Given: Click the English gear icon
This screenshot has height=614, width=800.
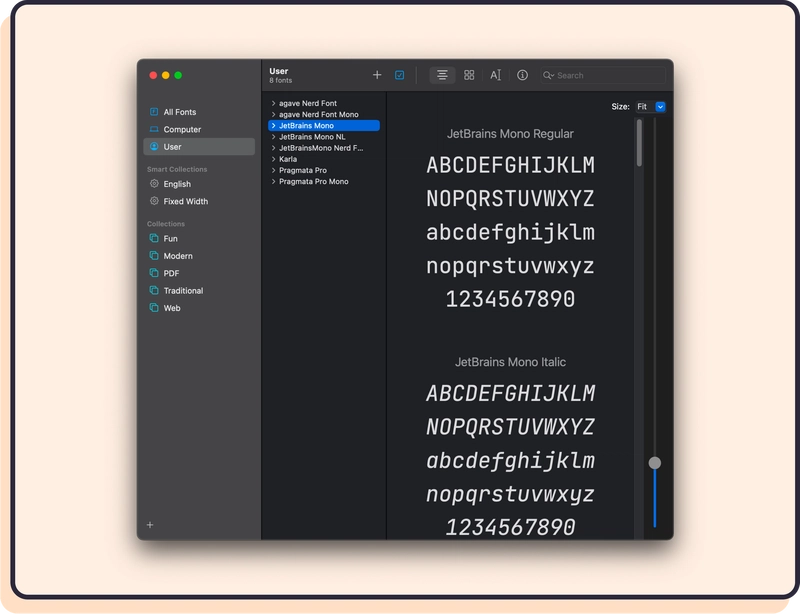Looking at the screenshot, I should pyautogui.click(x=154, y=183).
